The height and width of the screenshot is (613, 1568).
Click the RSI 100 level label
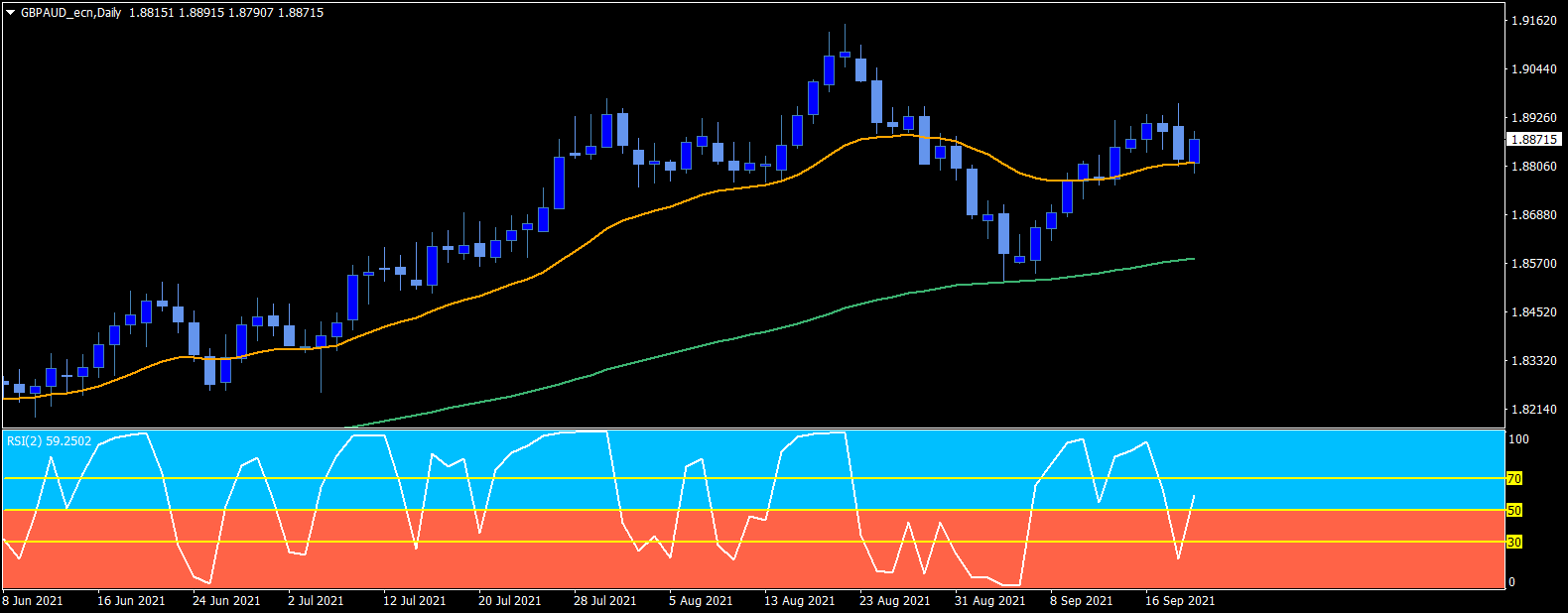coord(1518,438)
